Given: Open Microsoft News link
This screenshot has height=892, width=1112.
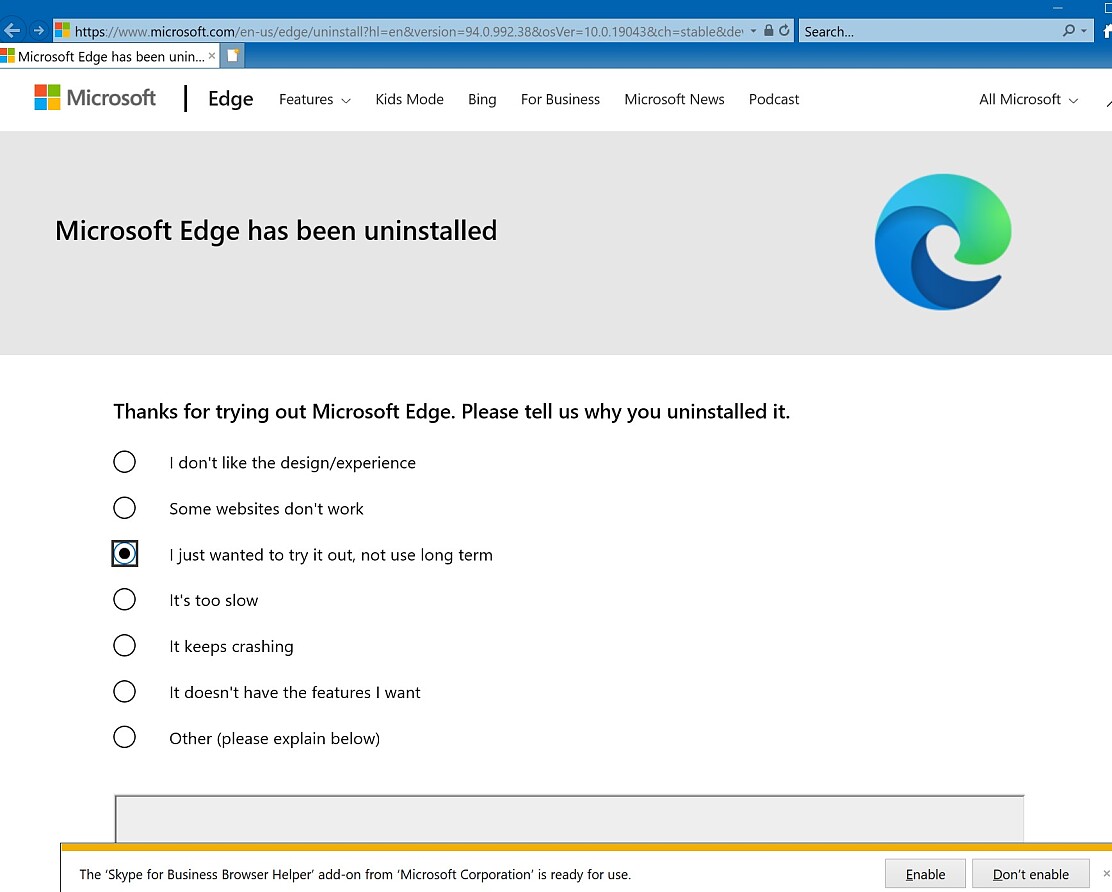Looking at the screenshot, I should [x=674, y=99].
